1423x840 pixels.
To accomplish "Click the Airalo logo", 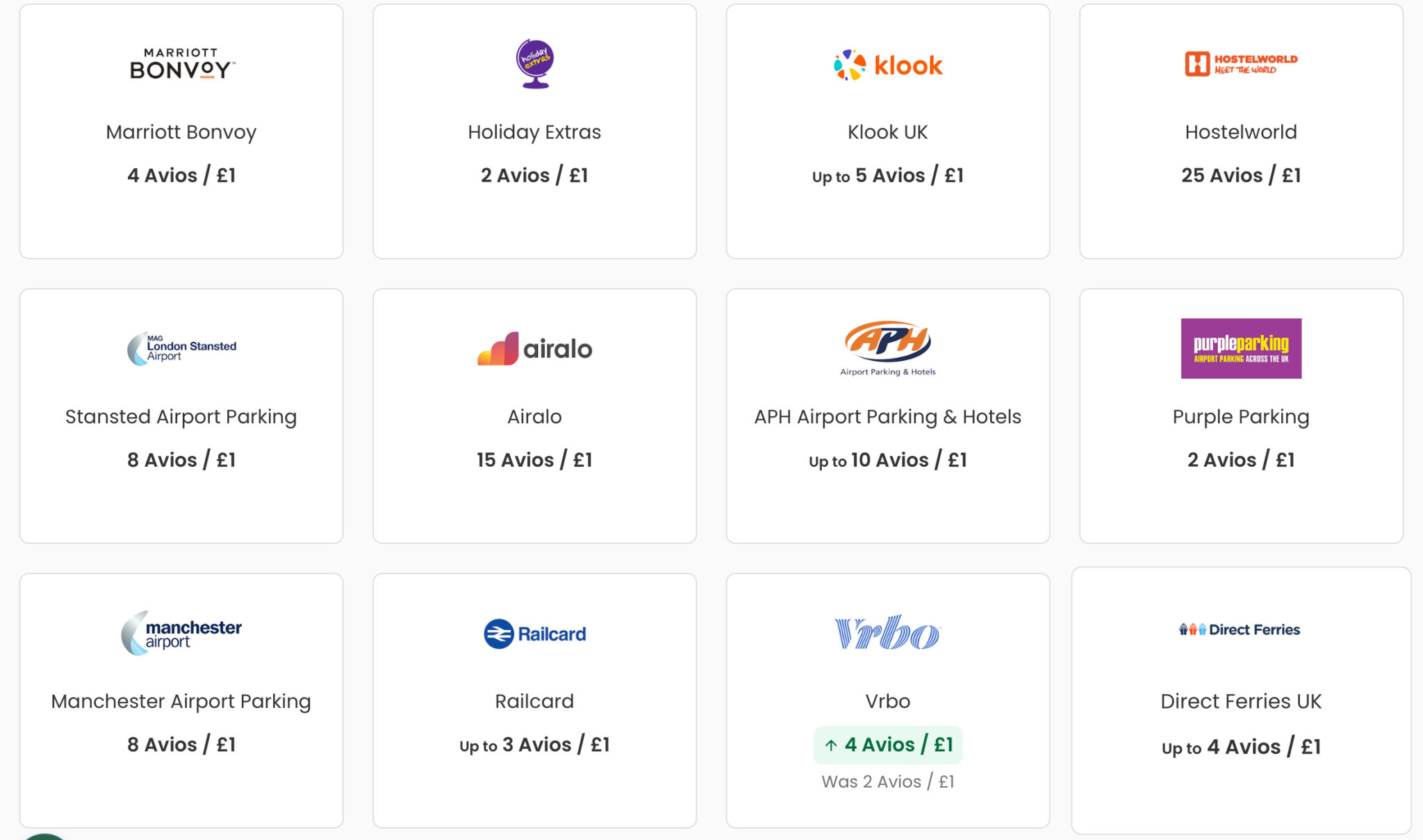I will coord(534,348).
